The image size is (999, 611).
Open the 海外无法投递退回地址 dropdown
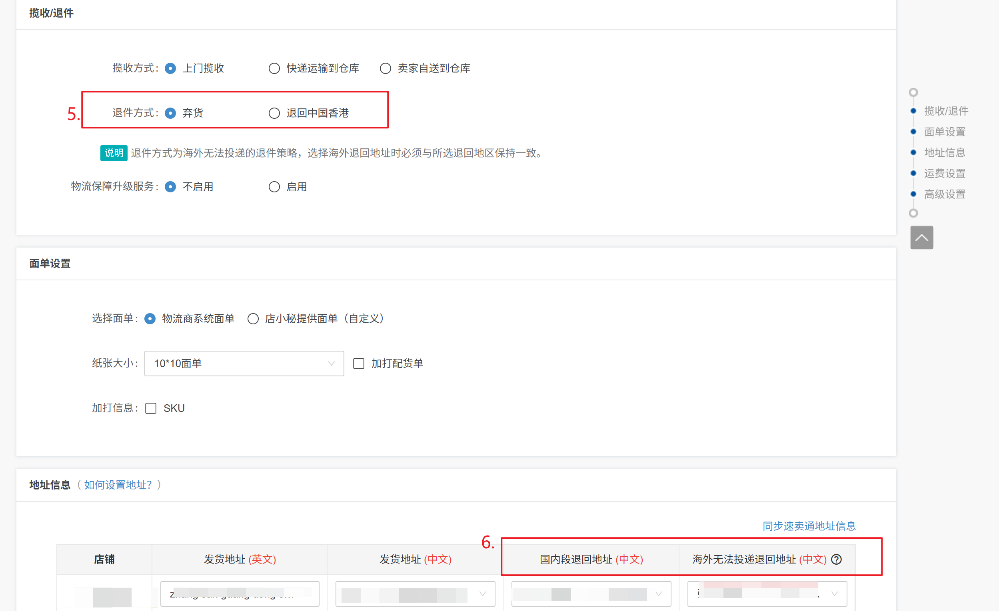[767, 594]
